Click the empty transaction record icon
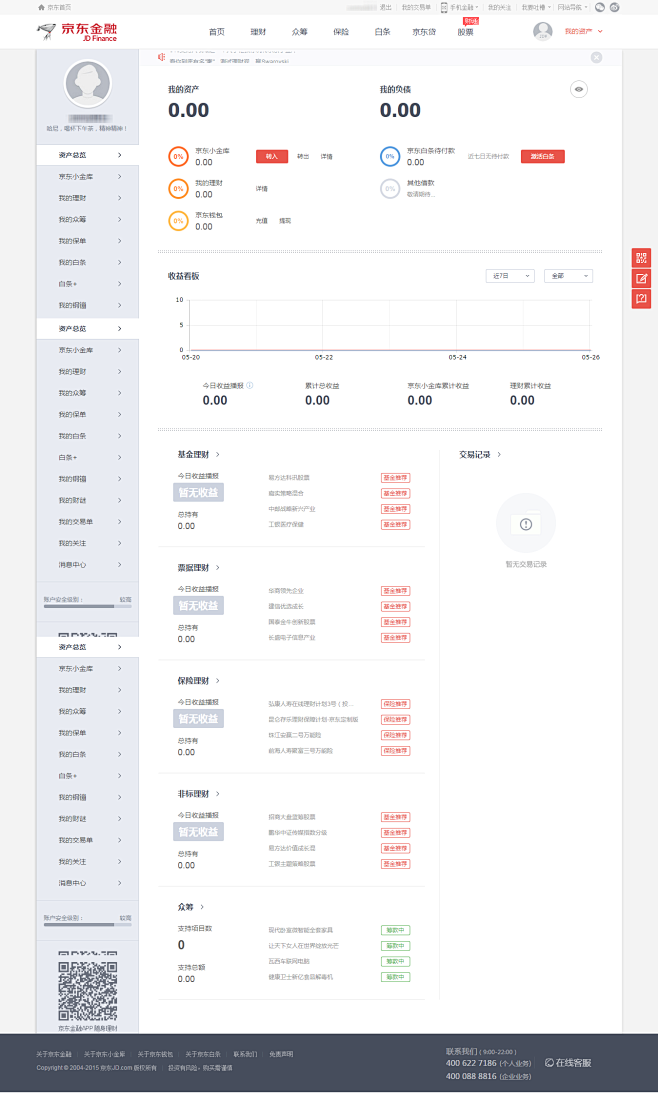The image size is (658, 1100). [526, 524]
